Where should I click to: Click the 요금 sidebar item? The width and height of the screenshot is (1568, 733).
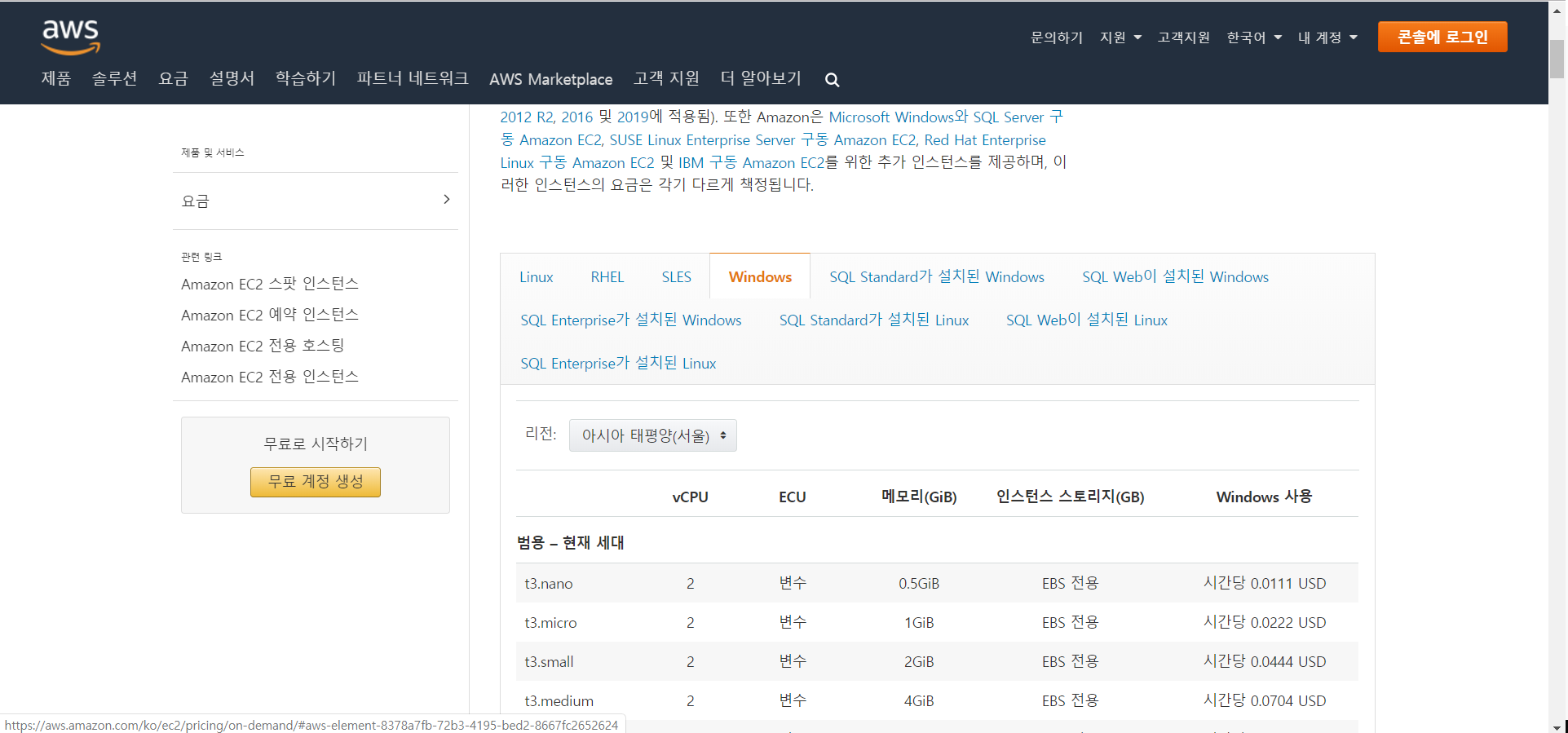click(315, 201)
